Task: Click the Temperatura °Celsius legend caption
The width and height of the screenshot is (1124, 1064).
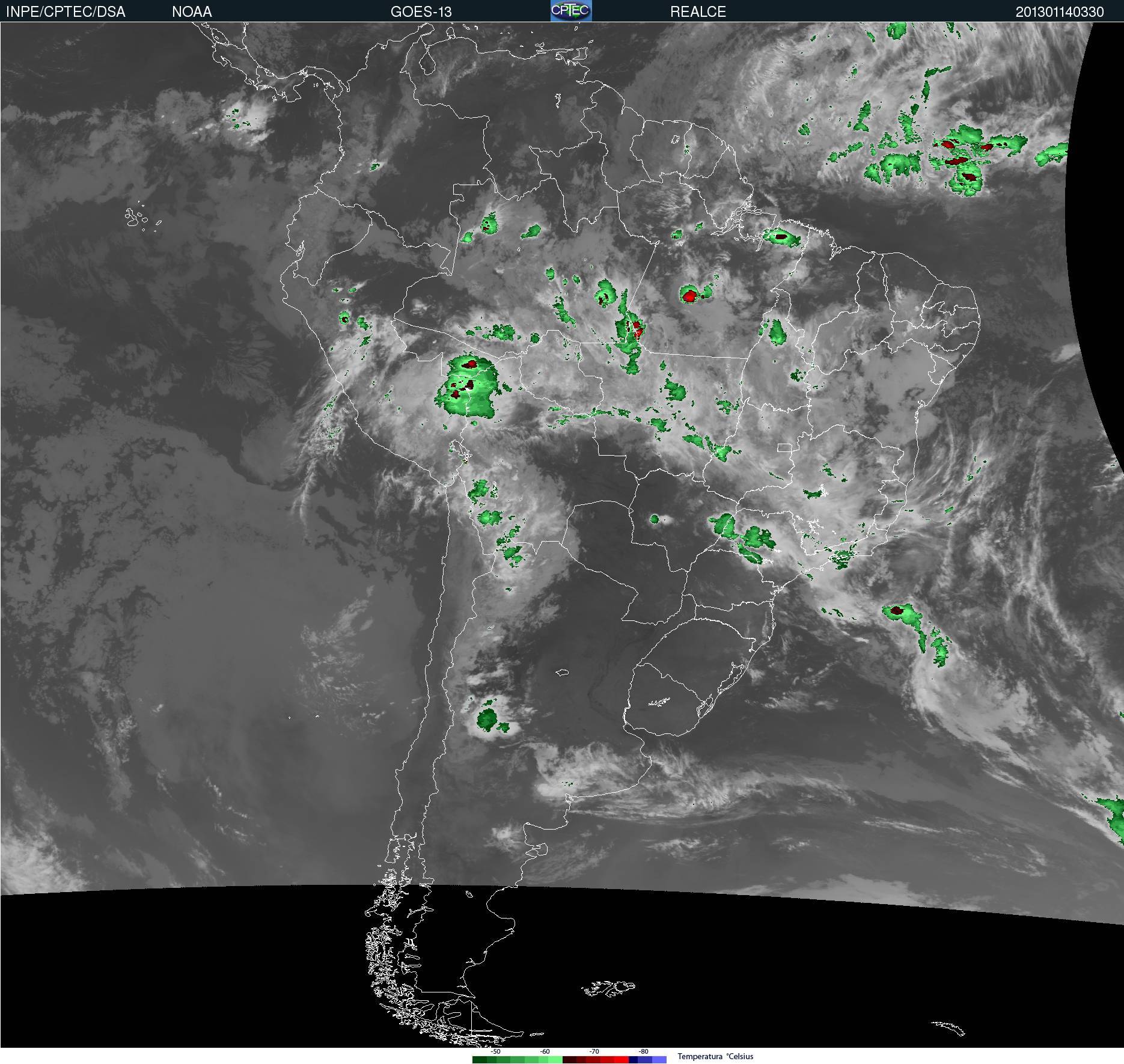Action: (715, 1056)
